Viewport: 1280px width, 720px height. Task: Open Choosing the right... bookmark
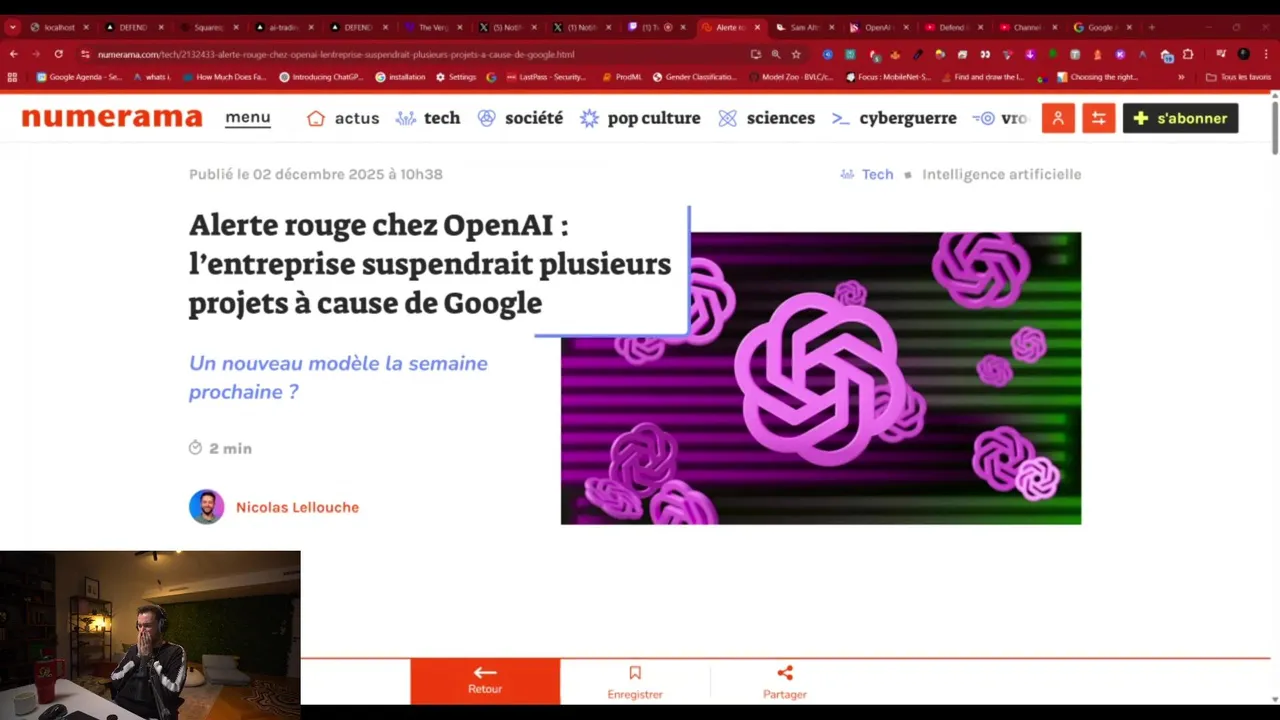point(1097,77)
